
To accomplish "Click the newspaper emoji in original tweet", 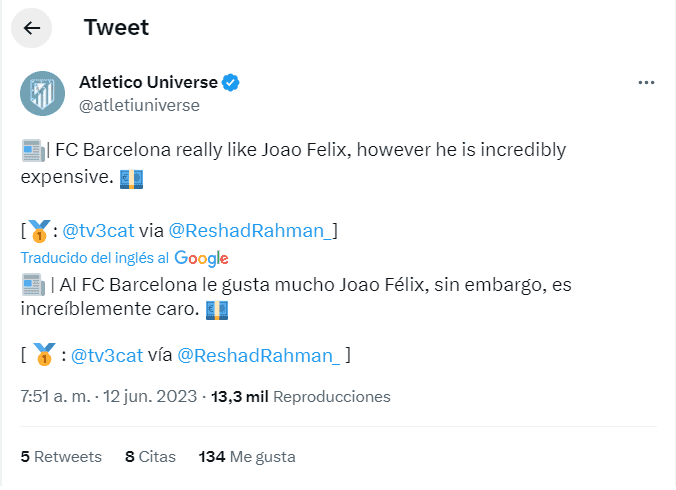I will coord(32,151).
